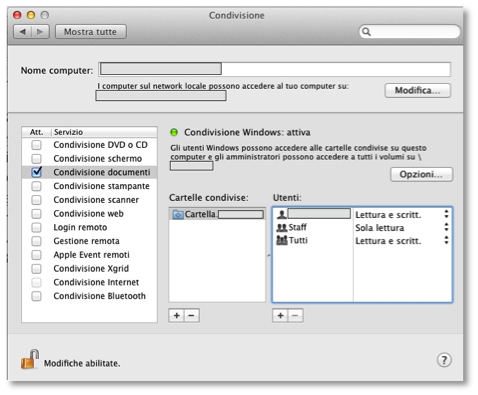This screenshot has height=395, width=478.
Task: Enable Condivisione stampante checkbox
Action: tap(36, 186)
